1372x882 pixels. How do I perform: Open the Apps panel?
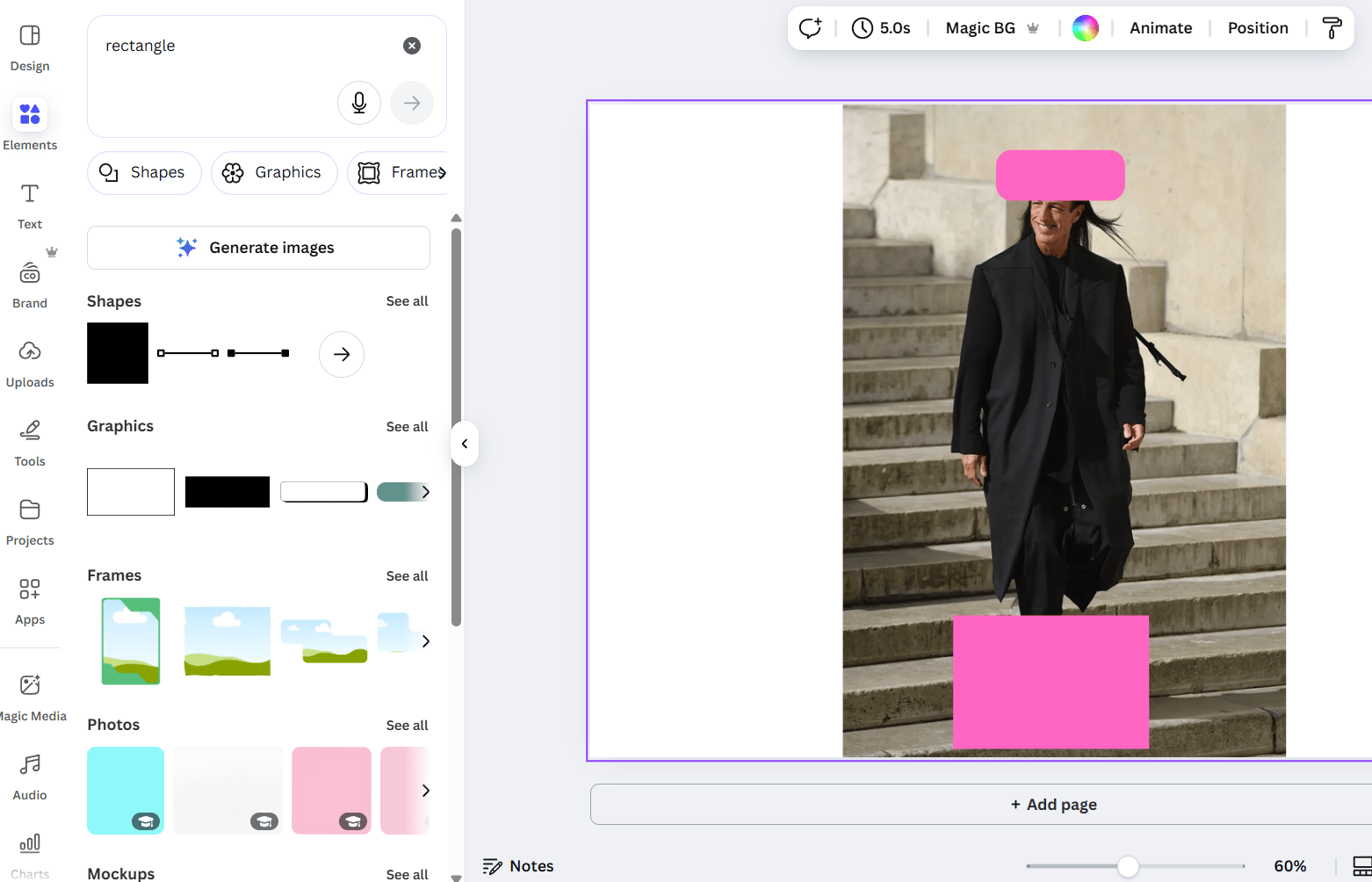click(x=30, y=601)
